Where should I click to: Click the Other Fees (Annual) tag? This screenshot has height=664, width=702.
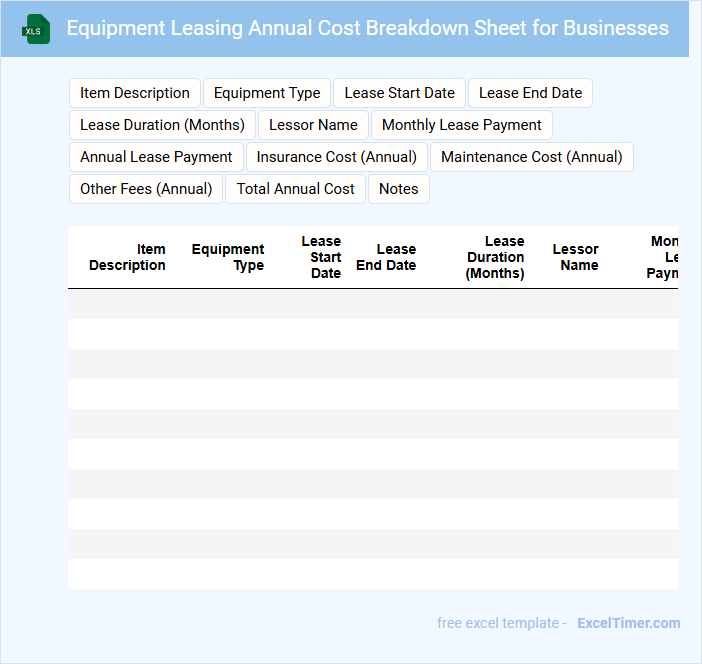146,189
